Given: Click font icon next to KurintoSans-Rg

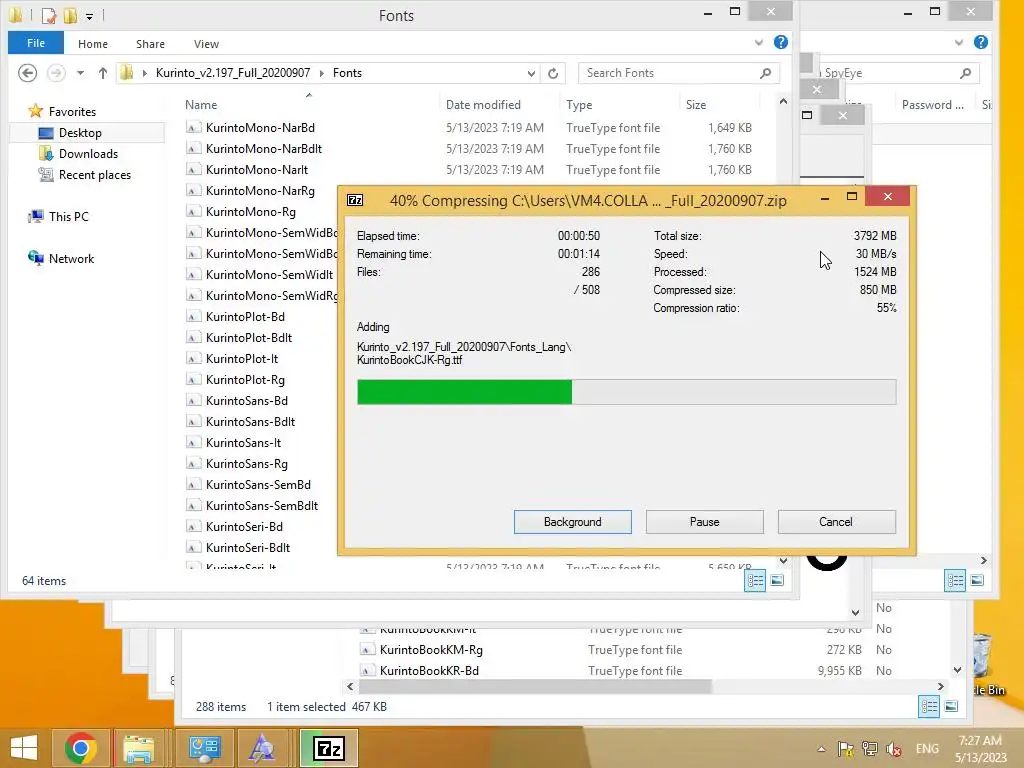Looking at the screenshot, I should pos(193,464).
